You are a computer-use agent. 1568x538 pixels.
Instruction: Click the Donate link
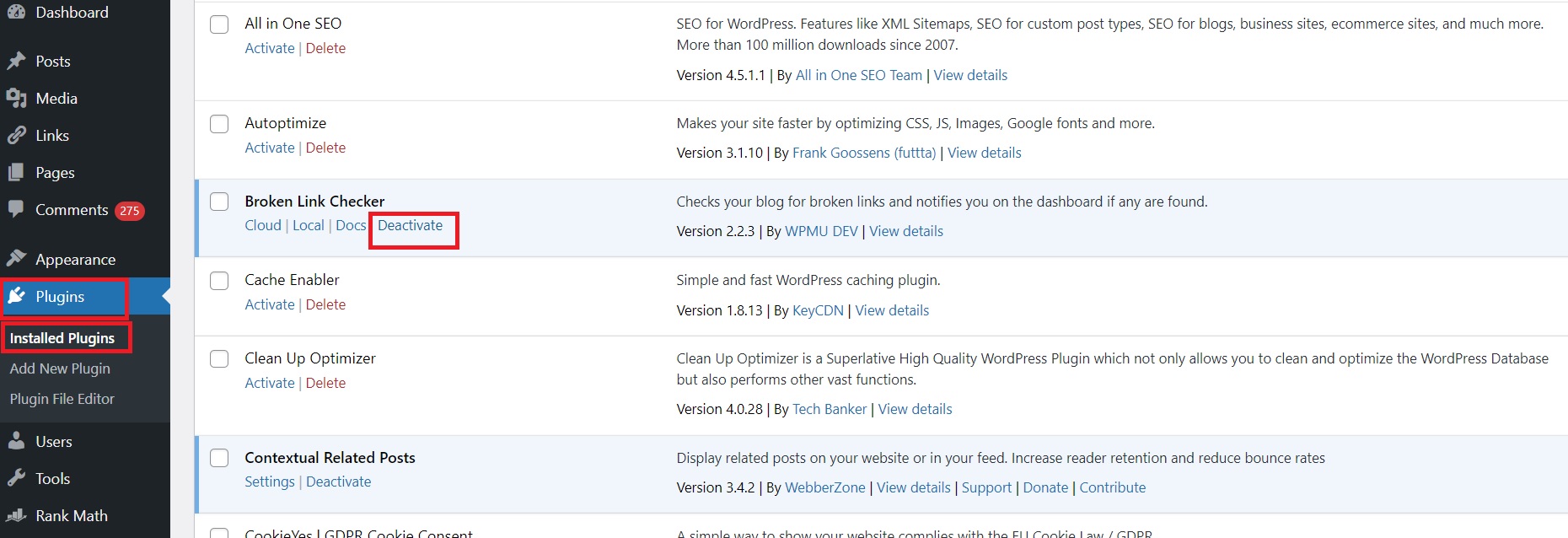click(1045, 487)
